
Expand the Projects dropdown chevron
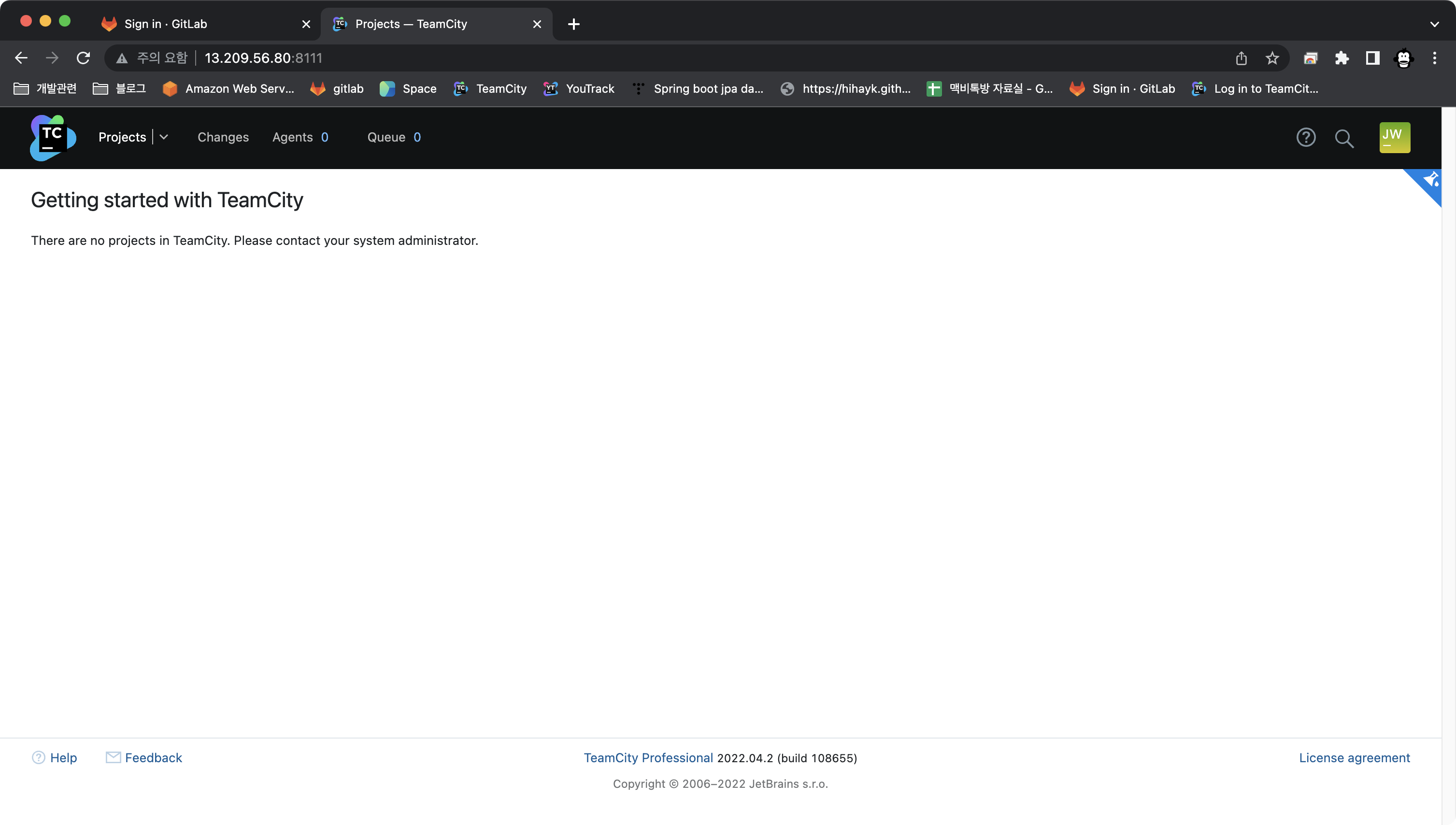pos(164,137)
